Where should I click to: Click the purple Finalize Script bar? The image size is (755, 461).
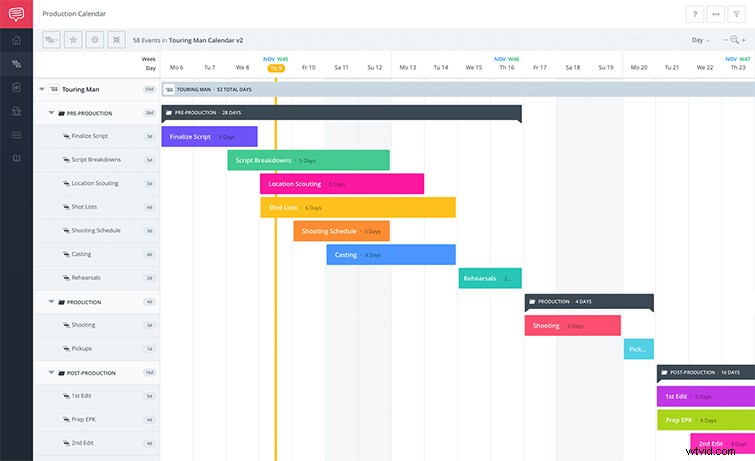point(209,136)
